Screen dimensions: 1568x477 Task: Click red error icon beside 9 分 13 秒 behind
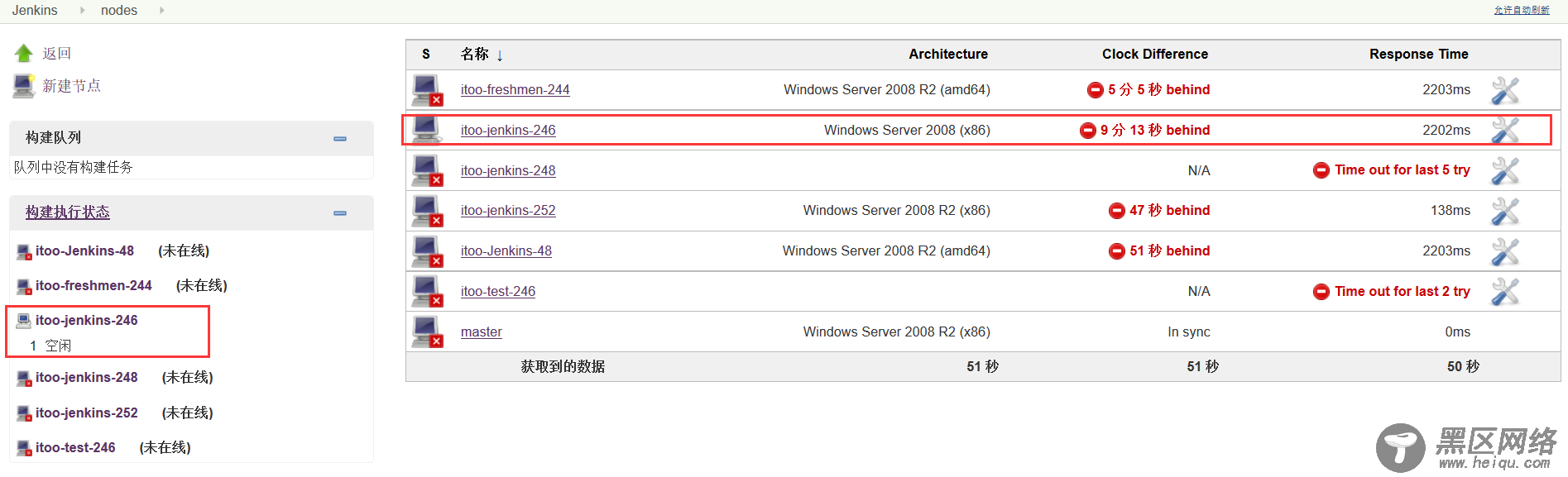pos(1088,130)
